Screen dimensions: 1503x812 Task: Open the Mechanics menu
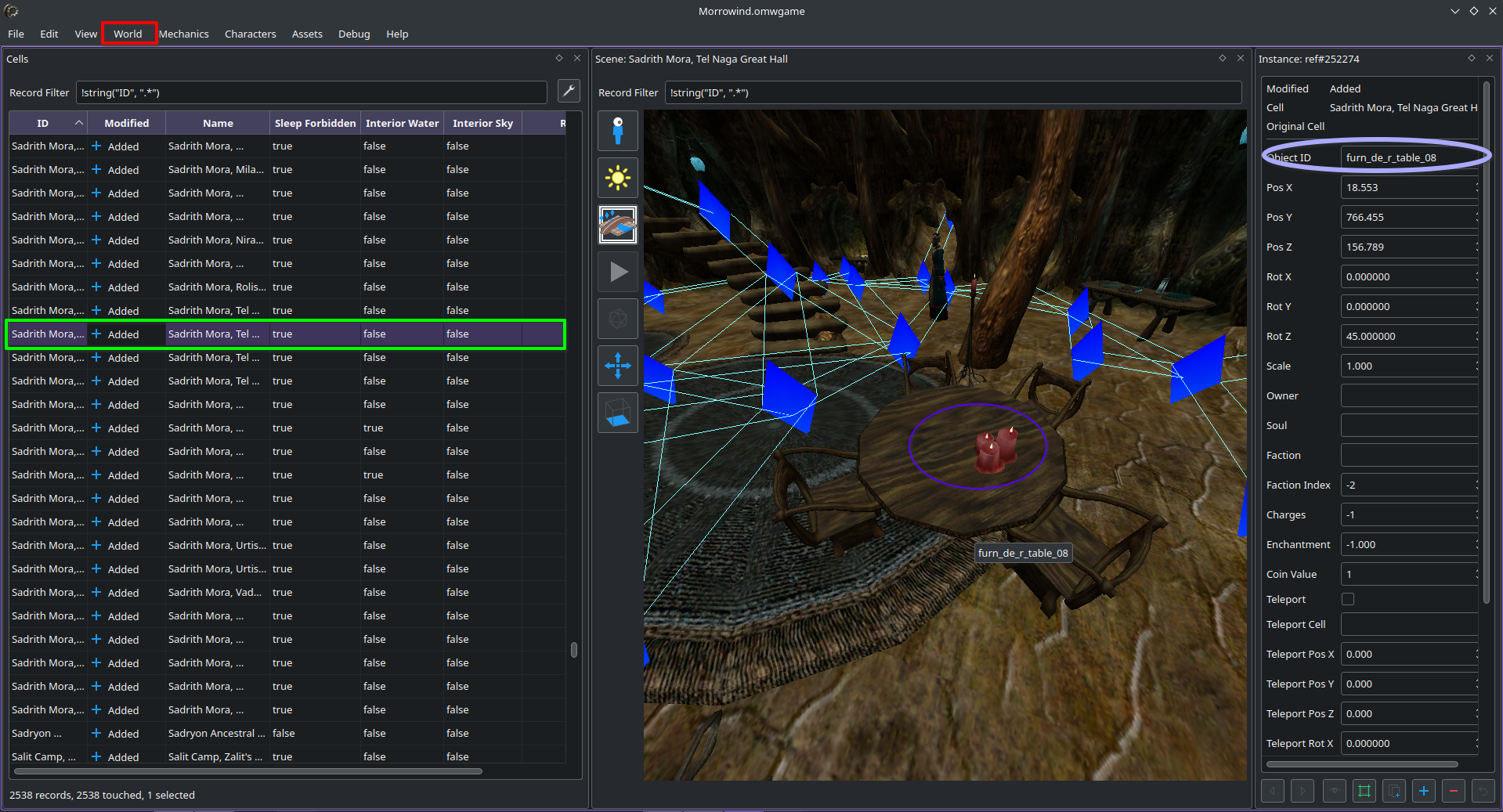(x=184, y=34)
